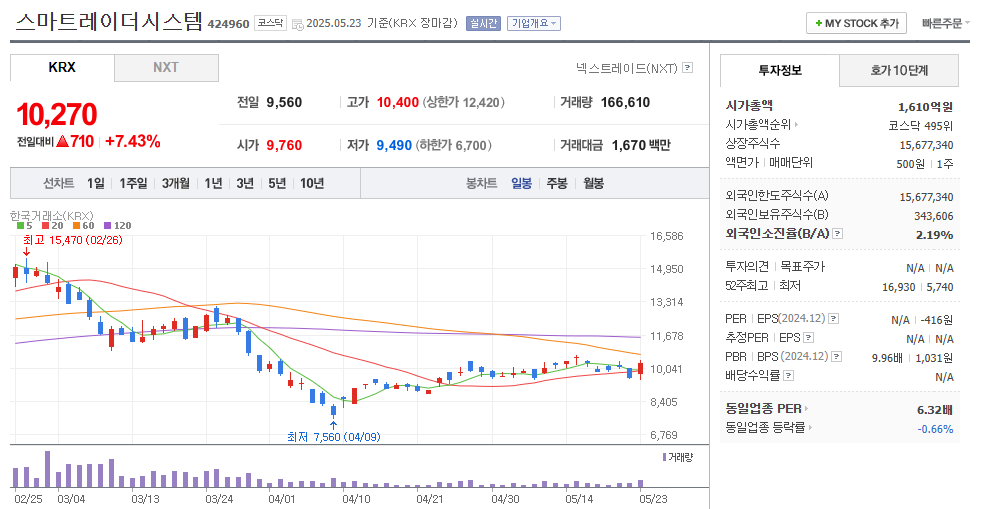Viewport: 986px width, 509px height.
Task: Click the last red candle at 05/23
Action: click(640, 369)
